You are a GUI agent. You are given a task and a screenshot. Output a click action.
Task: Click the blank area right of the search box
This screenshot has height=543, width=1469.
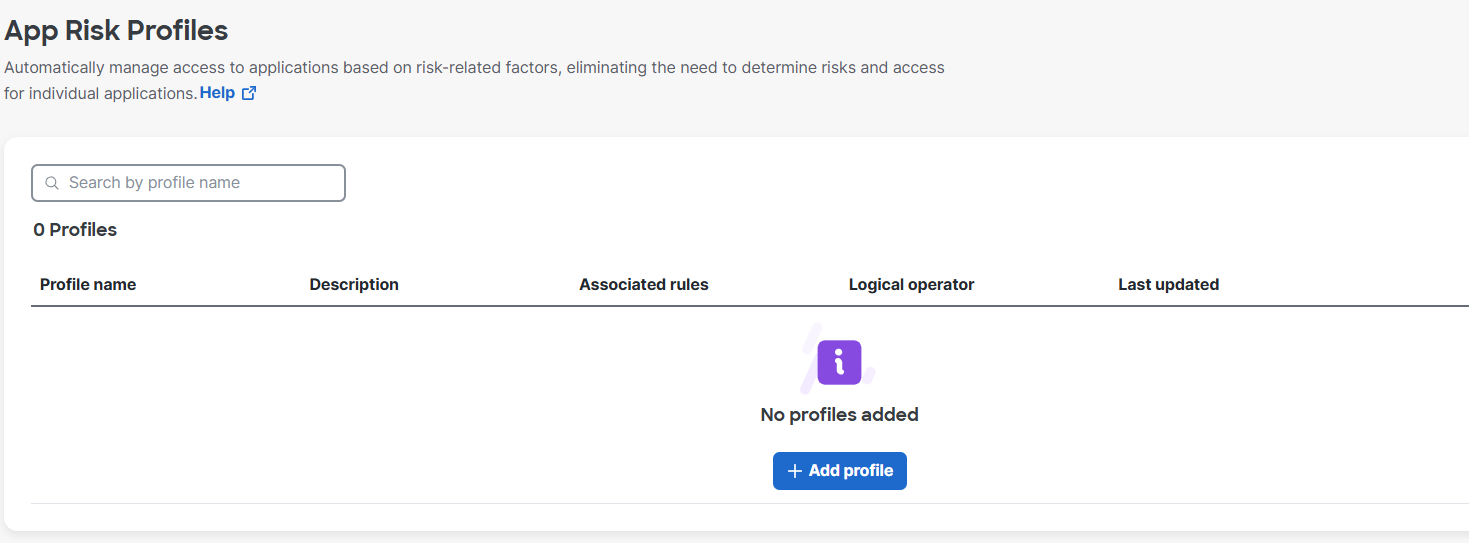(800, 183)
